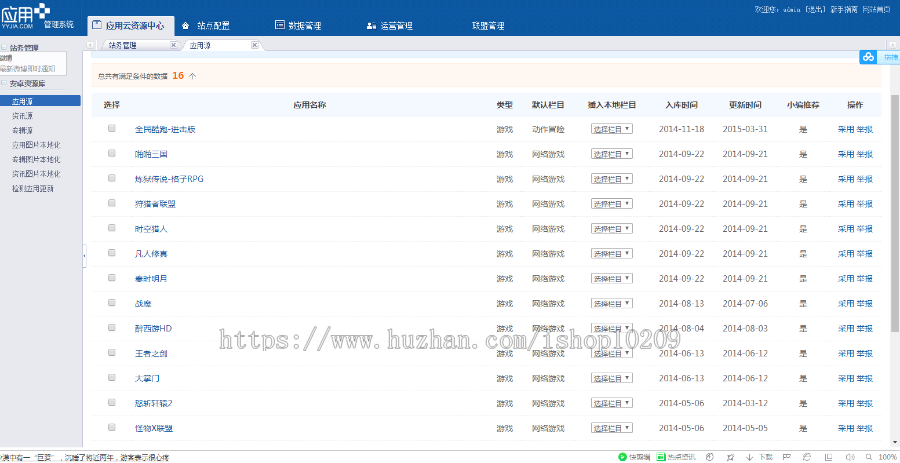
Task: Select 资讯源 in the left sidebar
Action: [x=22, y=115]
